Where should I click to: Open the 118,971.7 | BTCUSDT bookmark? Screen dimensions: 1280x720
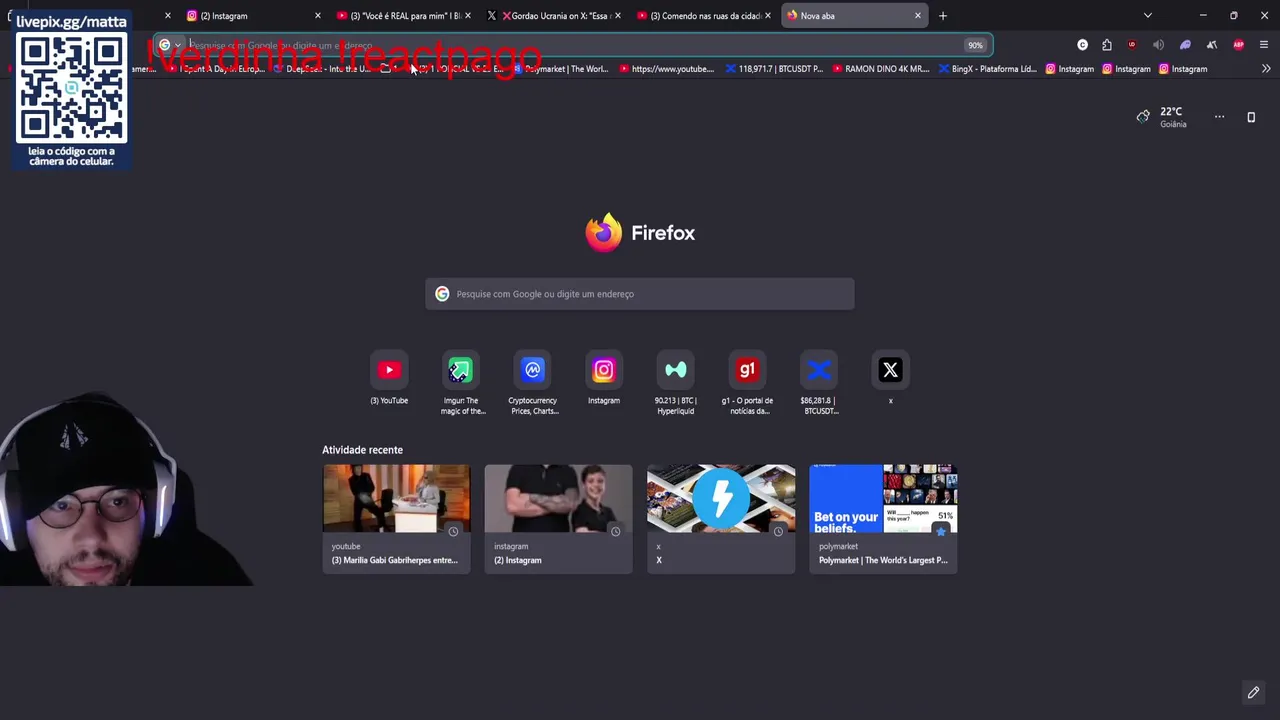tap(774, 69)
